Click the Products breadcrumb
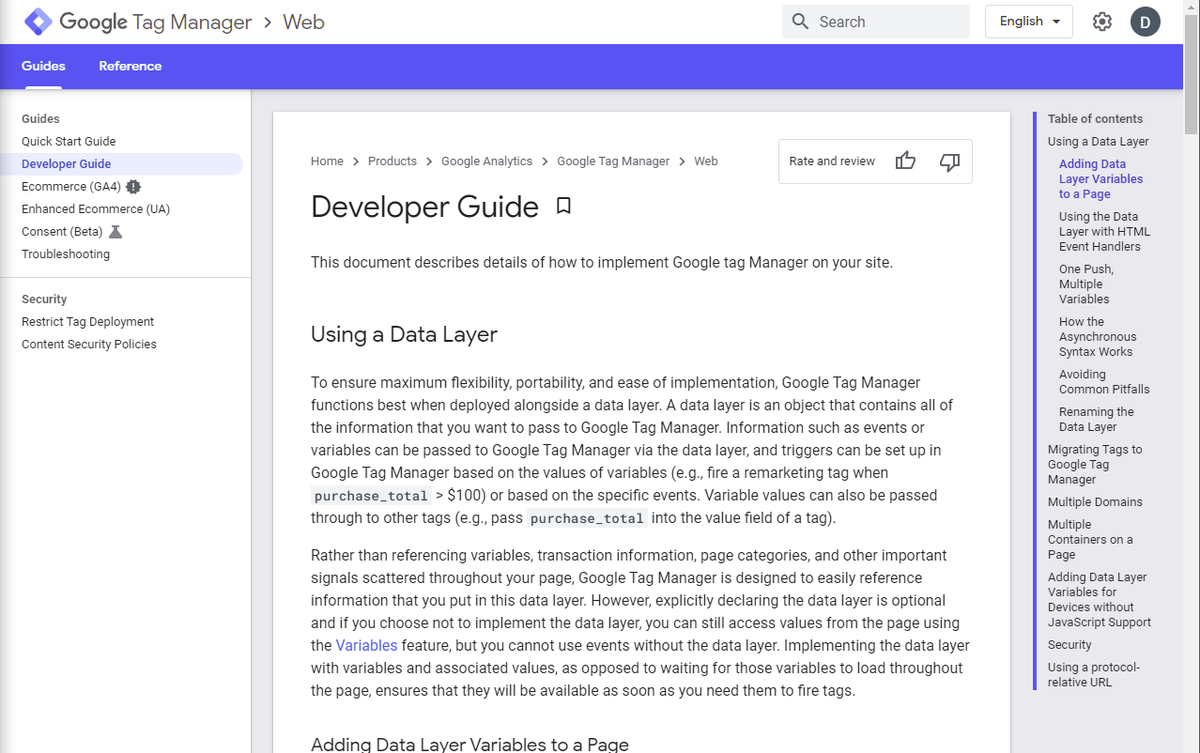 coord(392,161)
